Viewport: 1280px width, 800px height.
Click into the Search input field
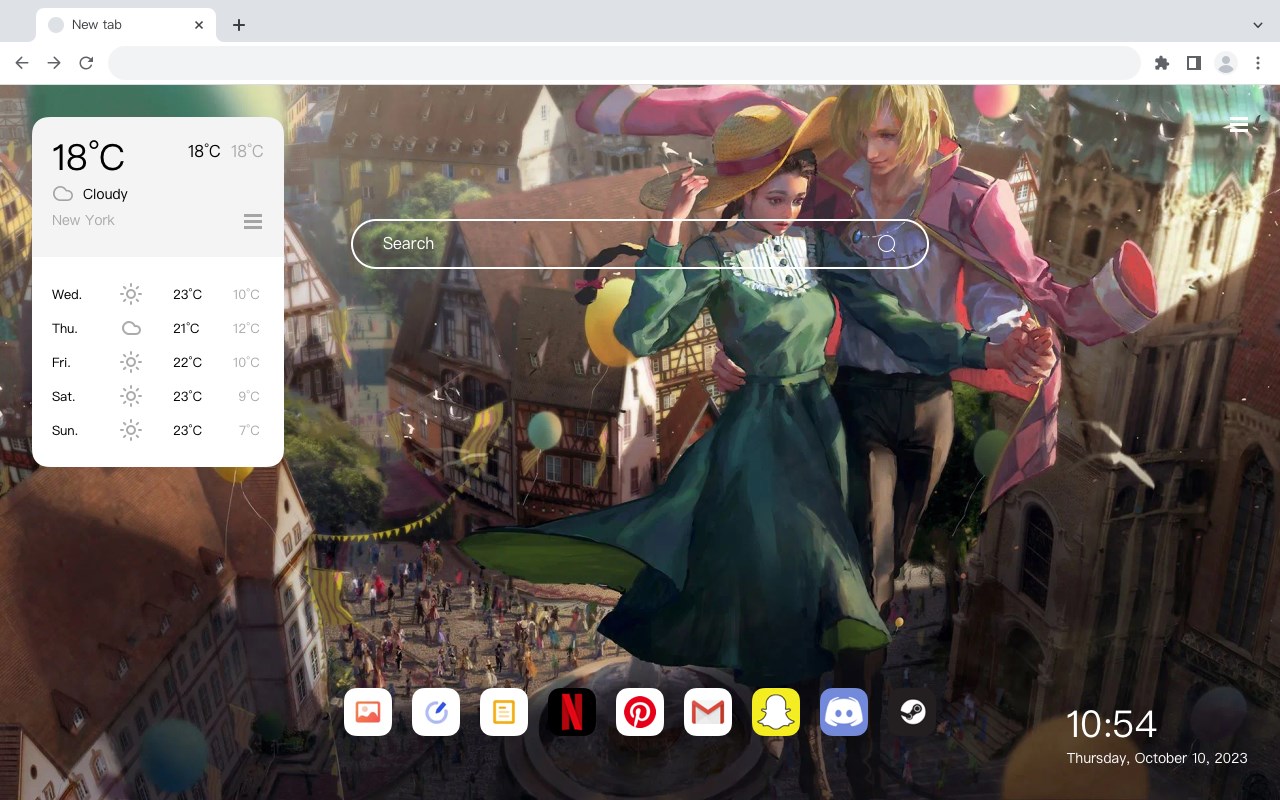[x=640, y=244]
